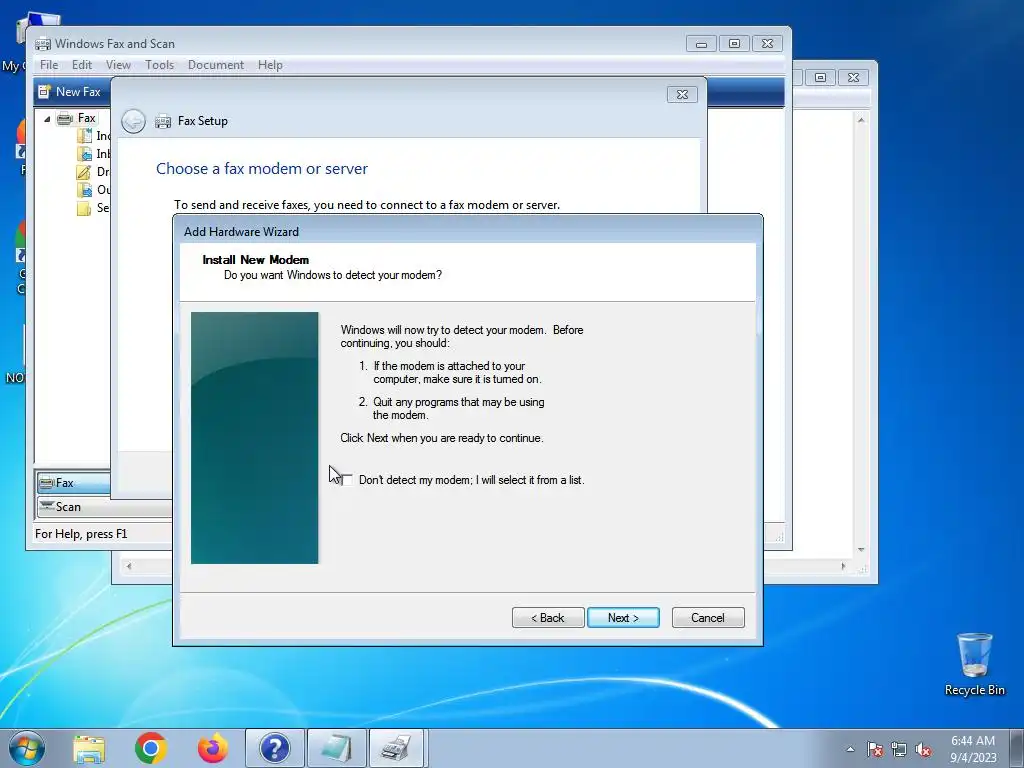
Task: Cancel the Add Hardware Wizard
Action: (x=708, y=618)
